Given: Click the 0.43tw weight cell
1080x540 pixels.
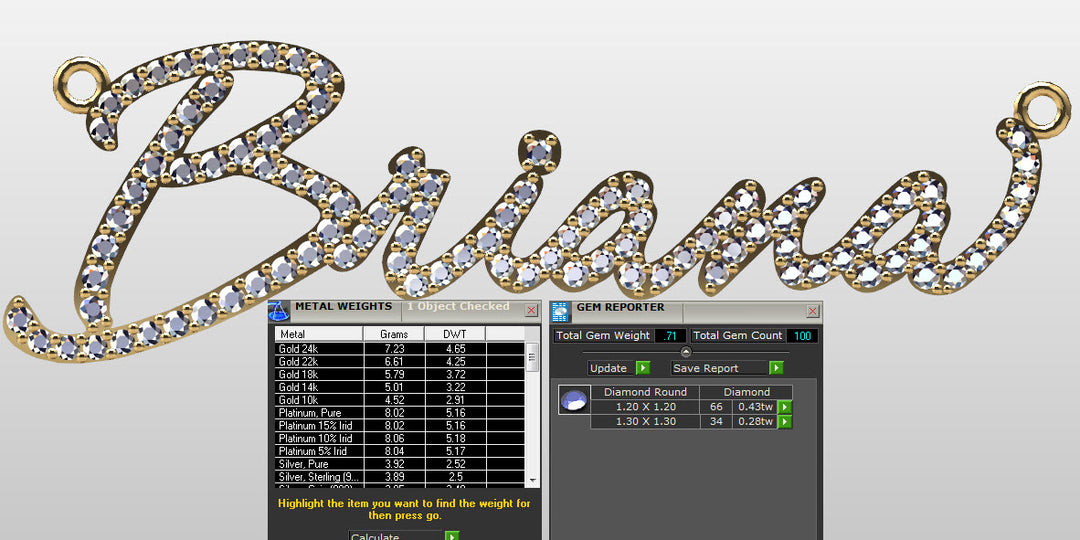Looking at the screenshot, I should 755,406.
